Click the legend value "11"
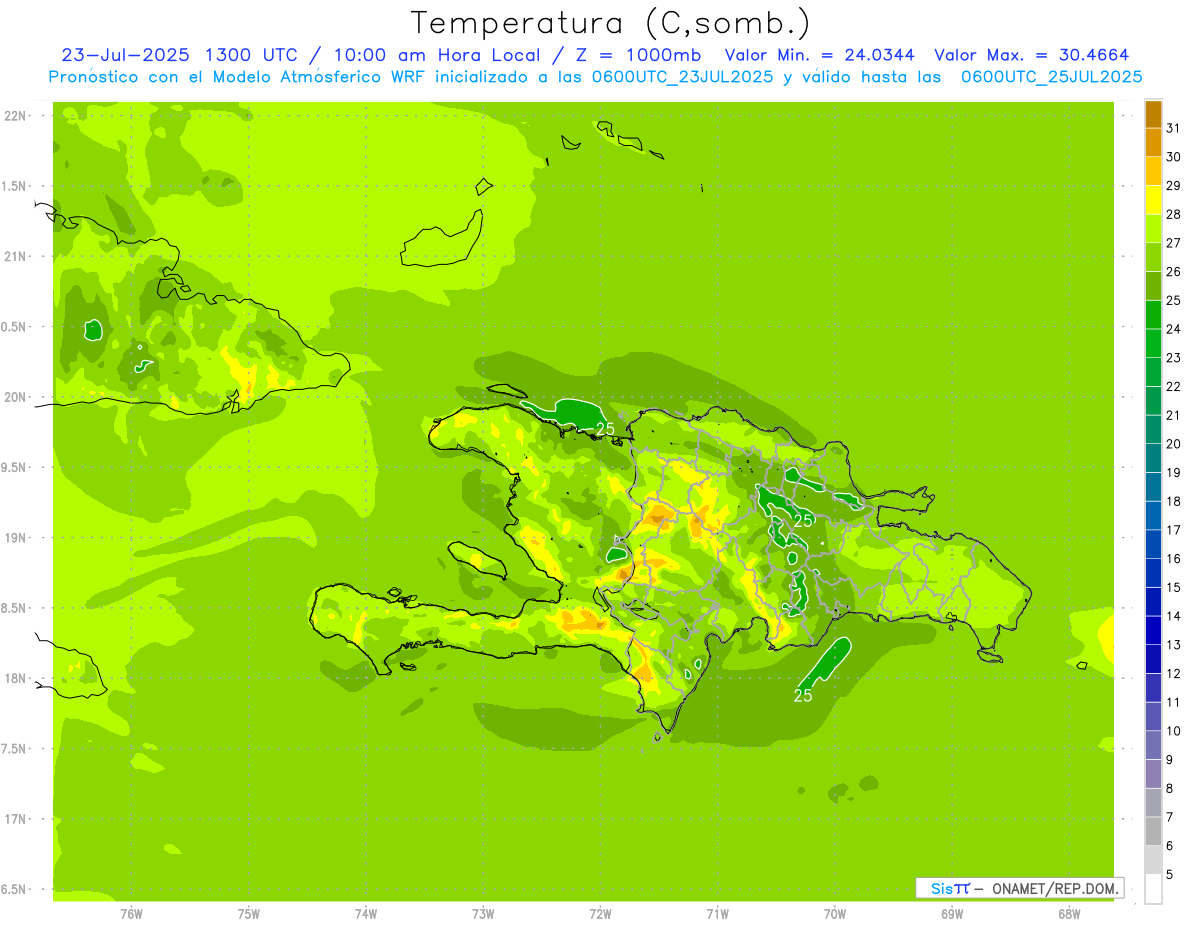 (x=1173, y=702)
